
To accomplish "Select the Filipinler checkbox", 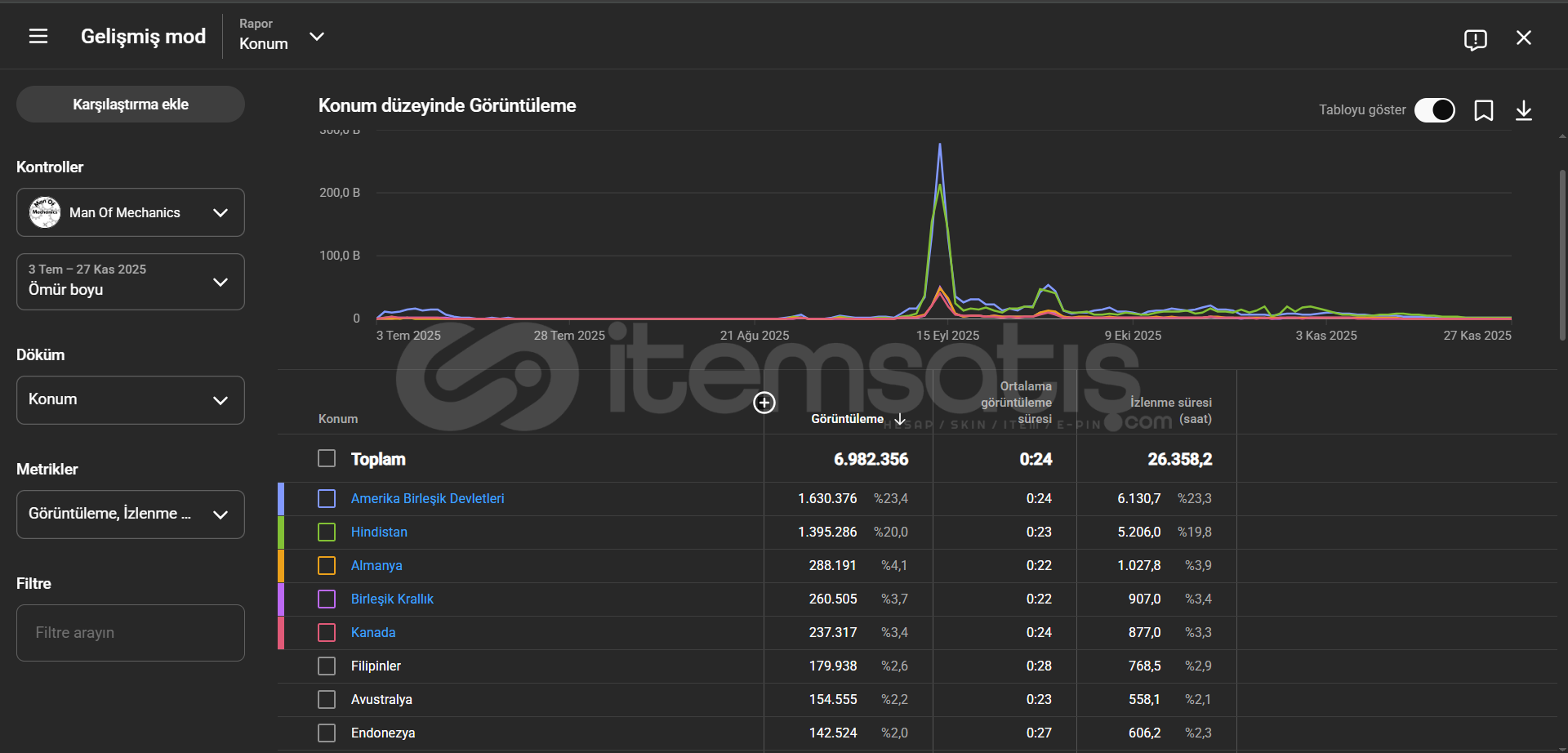I will coord(327,666).
